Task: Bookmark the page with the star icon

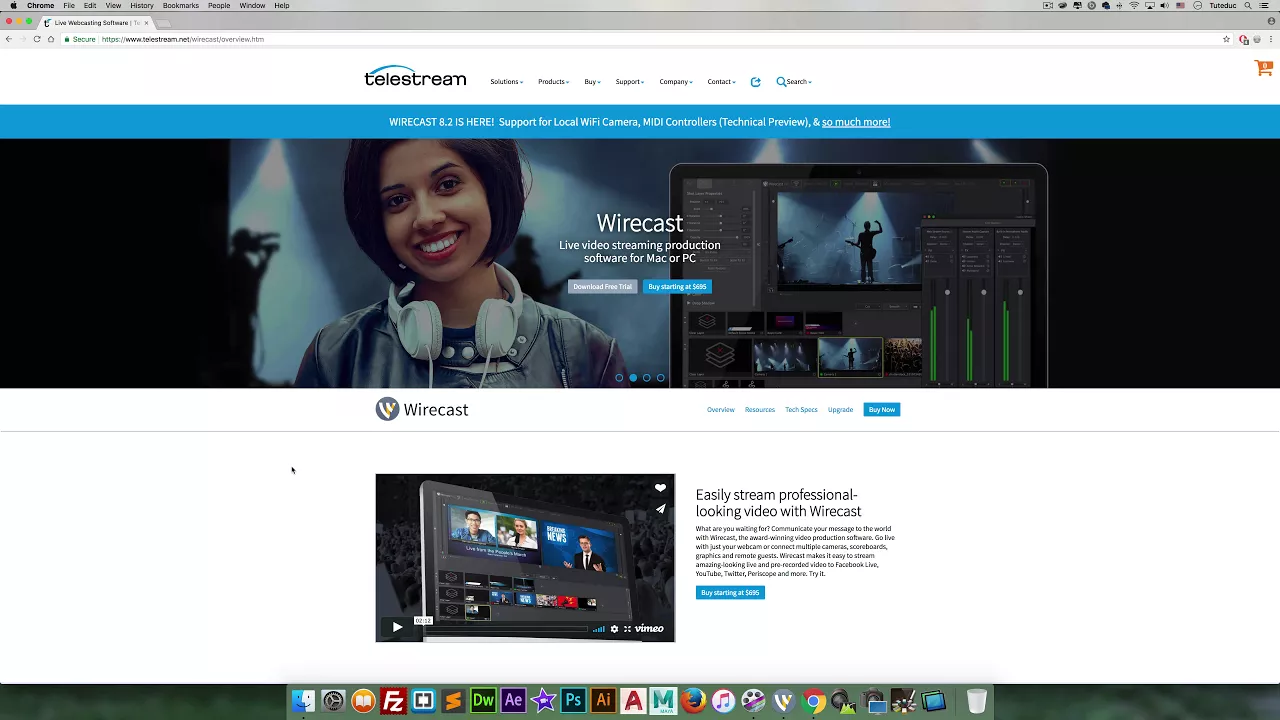Action: (1226, 39)
